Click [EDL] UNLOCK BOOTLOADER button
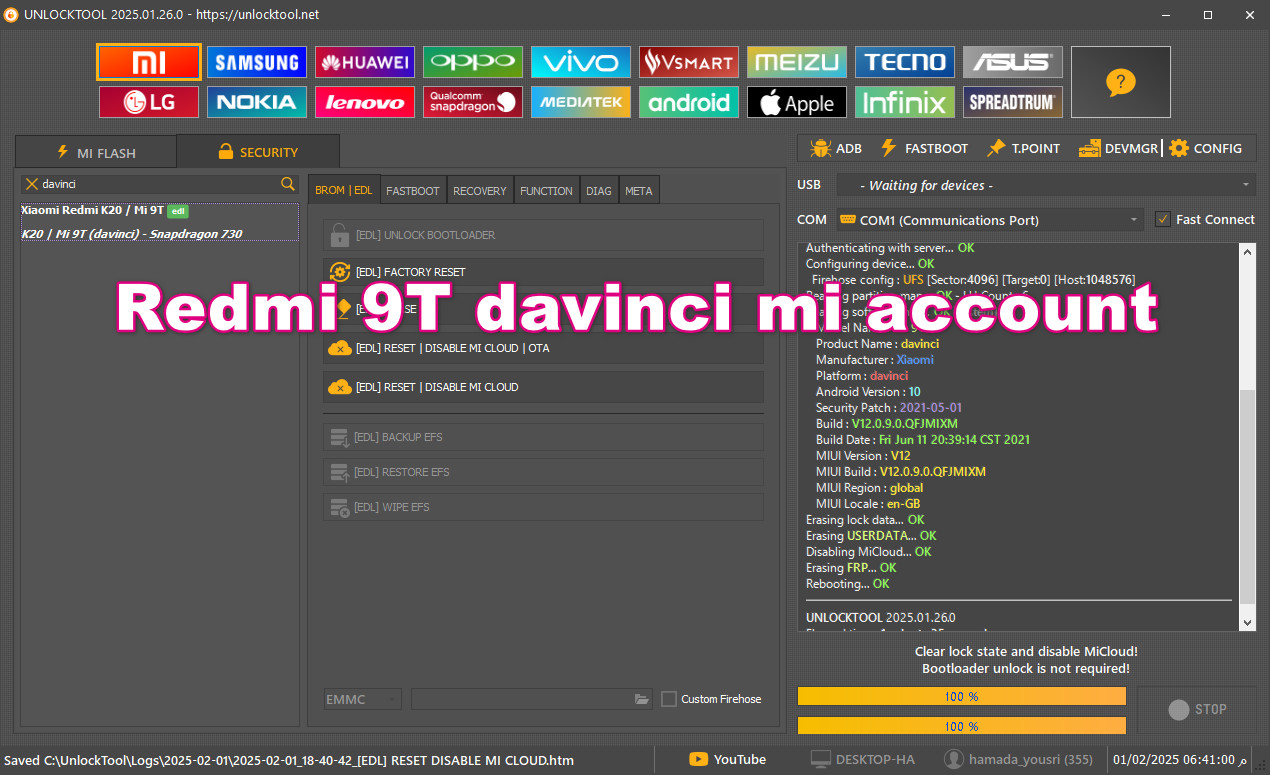Viewport: 1270px width, 775px height. click(x=543, y=235)
